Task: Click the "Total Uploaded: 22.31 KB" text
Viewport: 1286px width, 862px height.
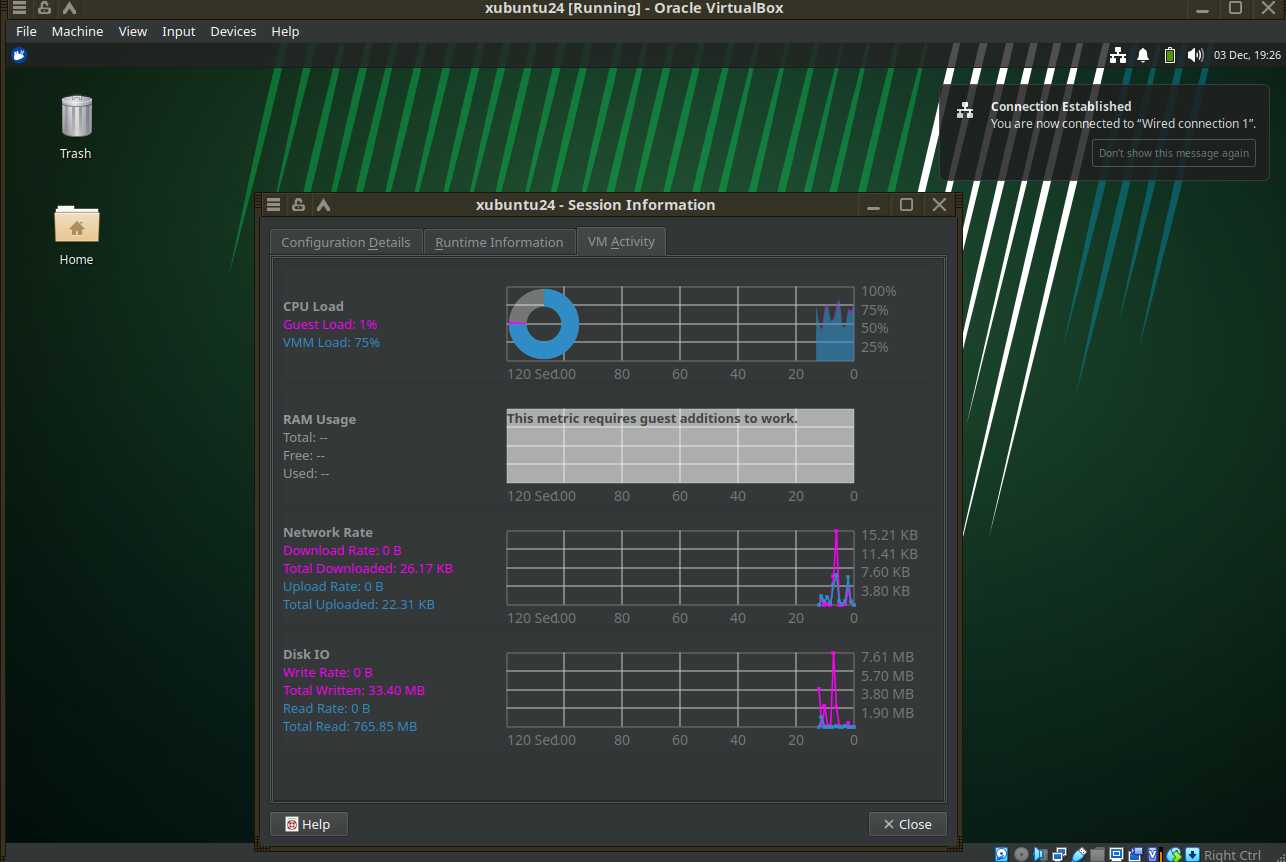Action: 359,605
